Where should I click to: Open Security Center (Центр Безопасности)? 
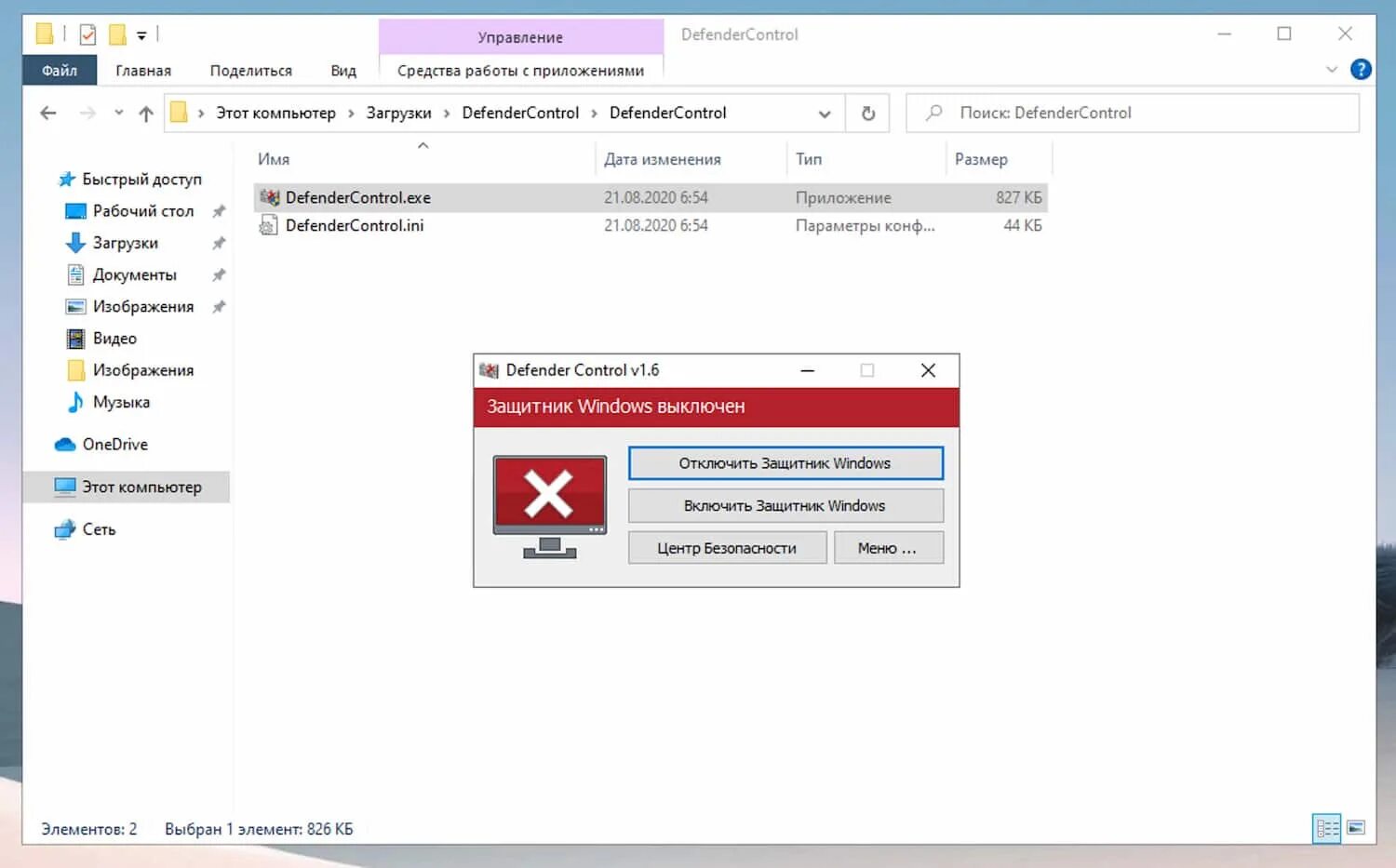(727, 548)
